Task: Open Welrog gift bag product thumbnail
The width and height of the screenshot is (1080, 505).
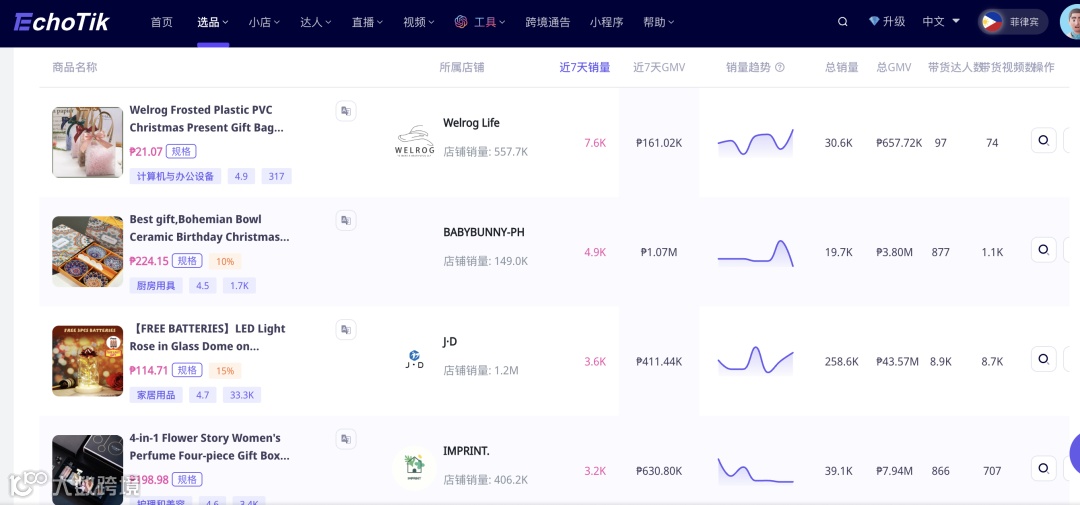Action: (x=87, y=142)
